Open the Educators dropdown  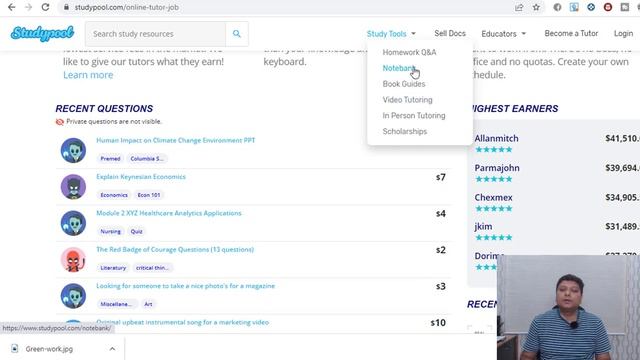504,33
